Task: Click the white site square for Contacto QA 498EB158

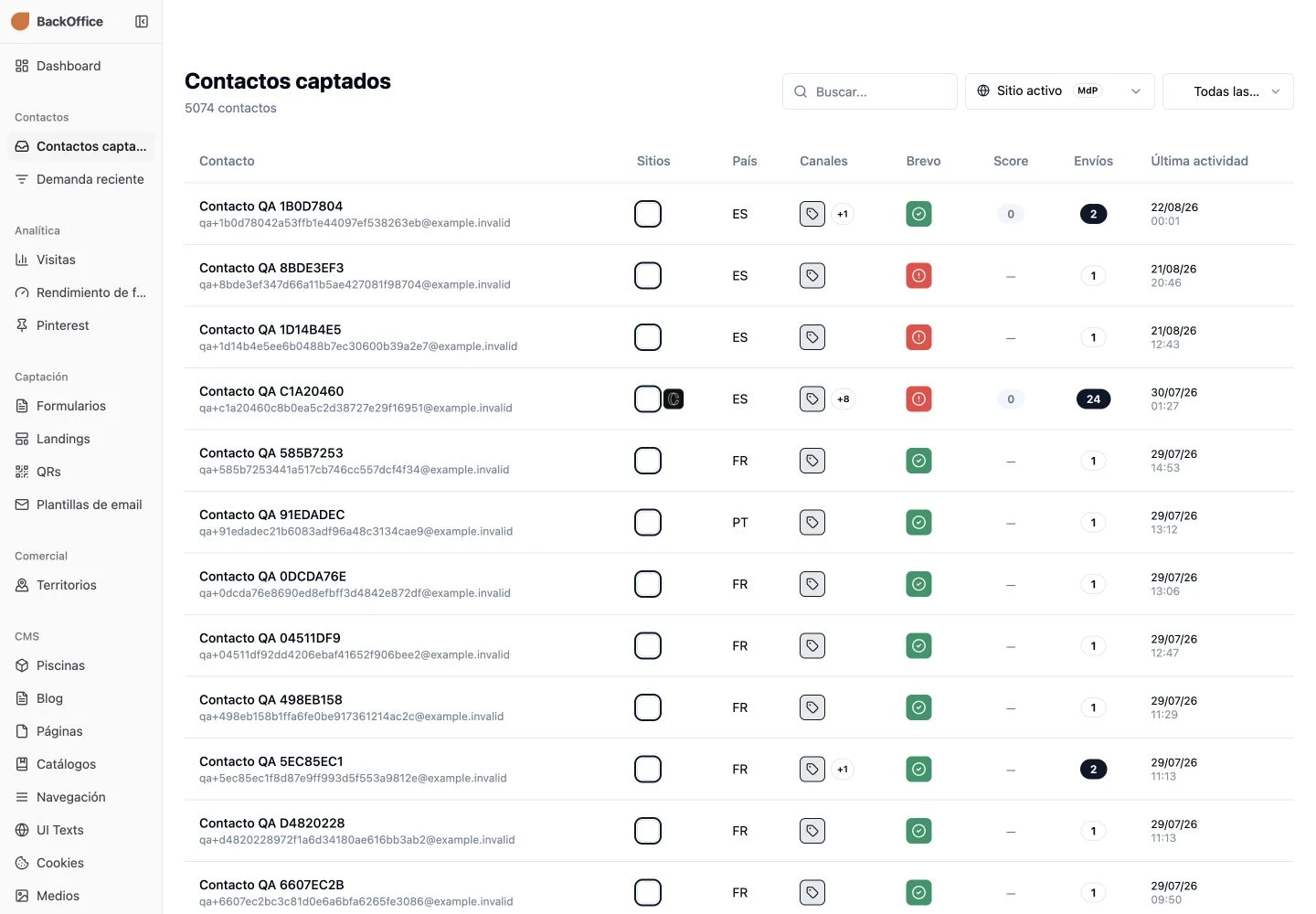Action: point(648,707)
